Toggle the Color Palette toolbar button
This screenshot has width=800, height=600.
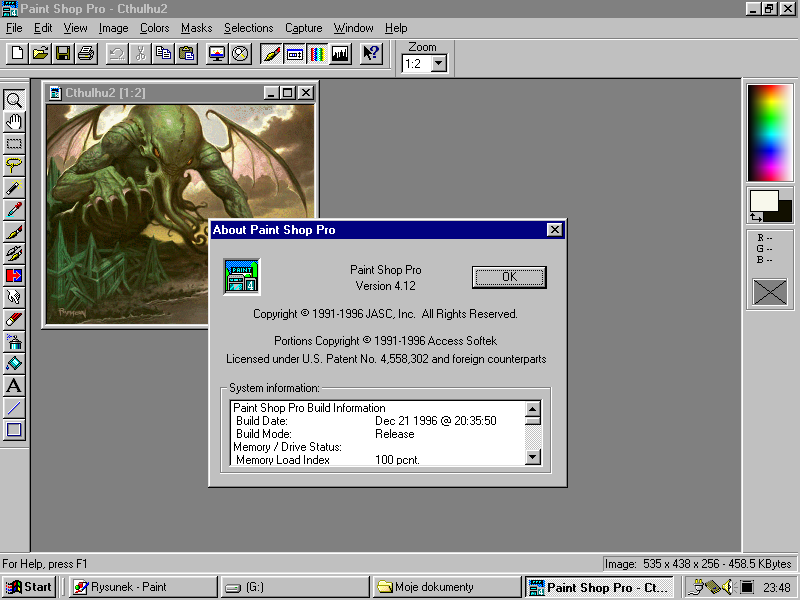pyautogui.click(x=318, y=53)
